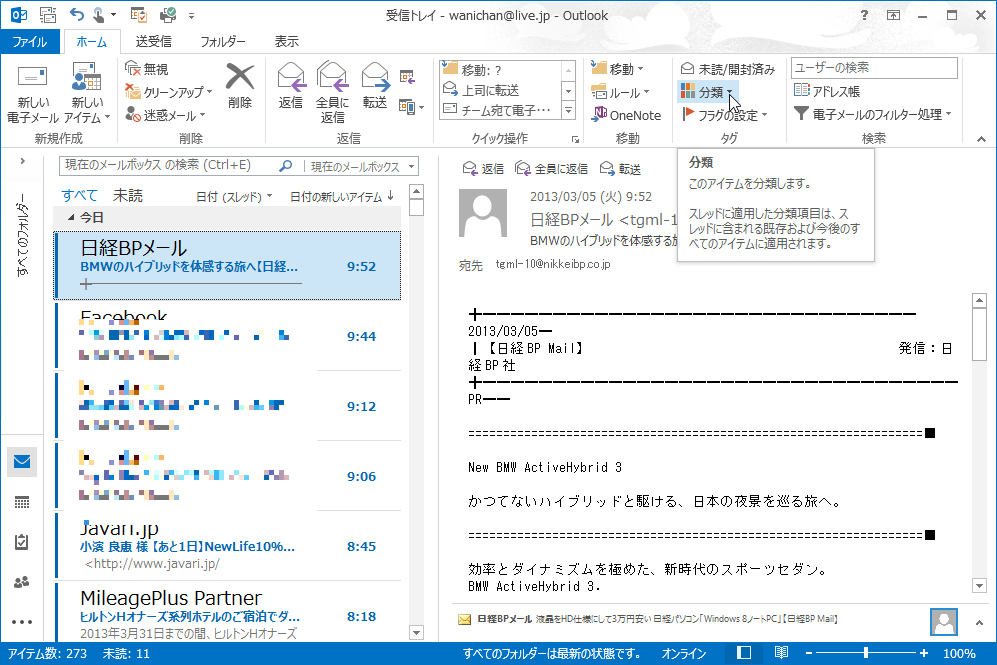
Task: Switch to People view in navigation
Action: click(x=22, y=582)
